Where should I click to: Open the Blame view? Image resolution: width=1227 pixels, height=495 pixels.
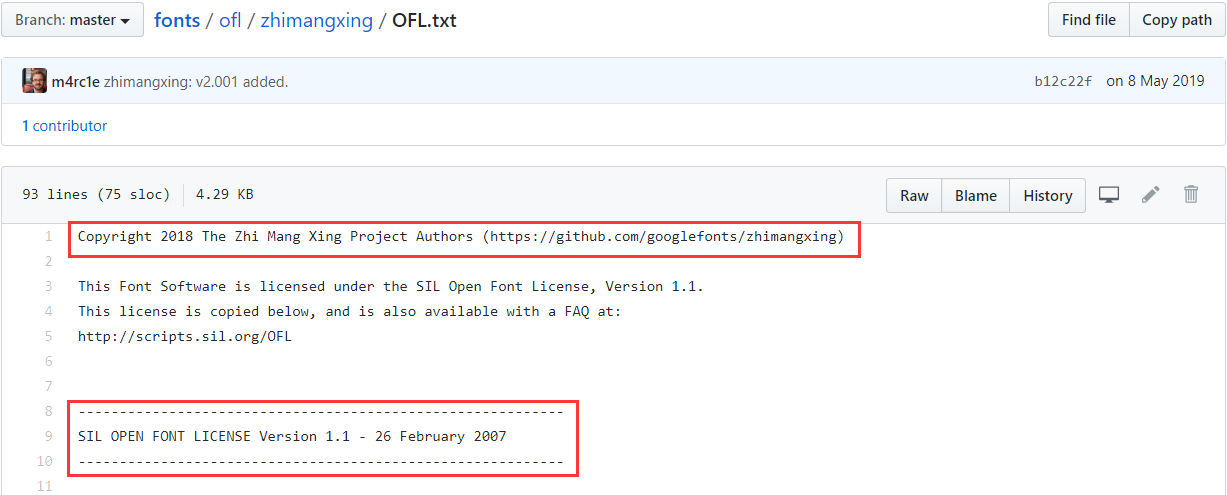976,196
